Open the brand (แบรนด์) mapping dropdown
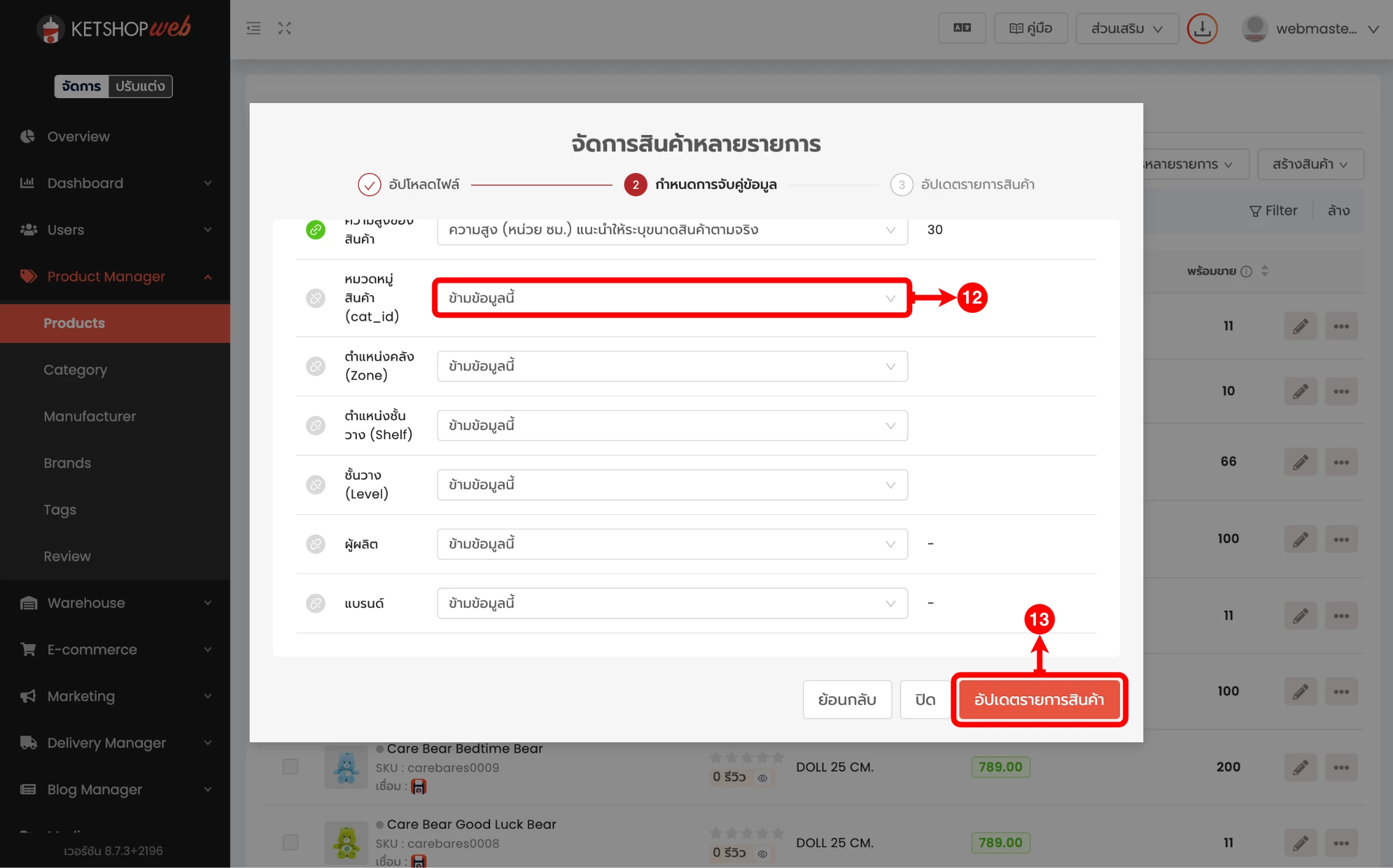The height and width of the screenshot is (868, 1393). tap(672, 604)
